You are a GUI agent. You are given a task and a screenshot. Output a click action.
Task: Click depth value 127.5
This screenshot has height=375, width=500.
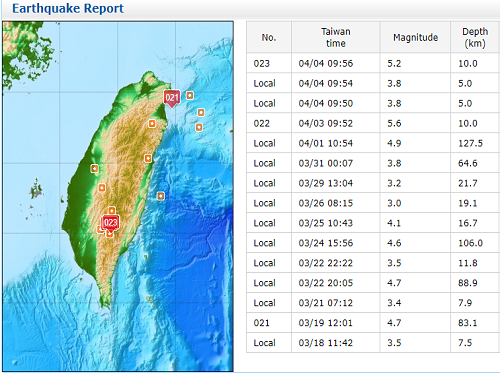(470, 143)
